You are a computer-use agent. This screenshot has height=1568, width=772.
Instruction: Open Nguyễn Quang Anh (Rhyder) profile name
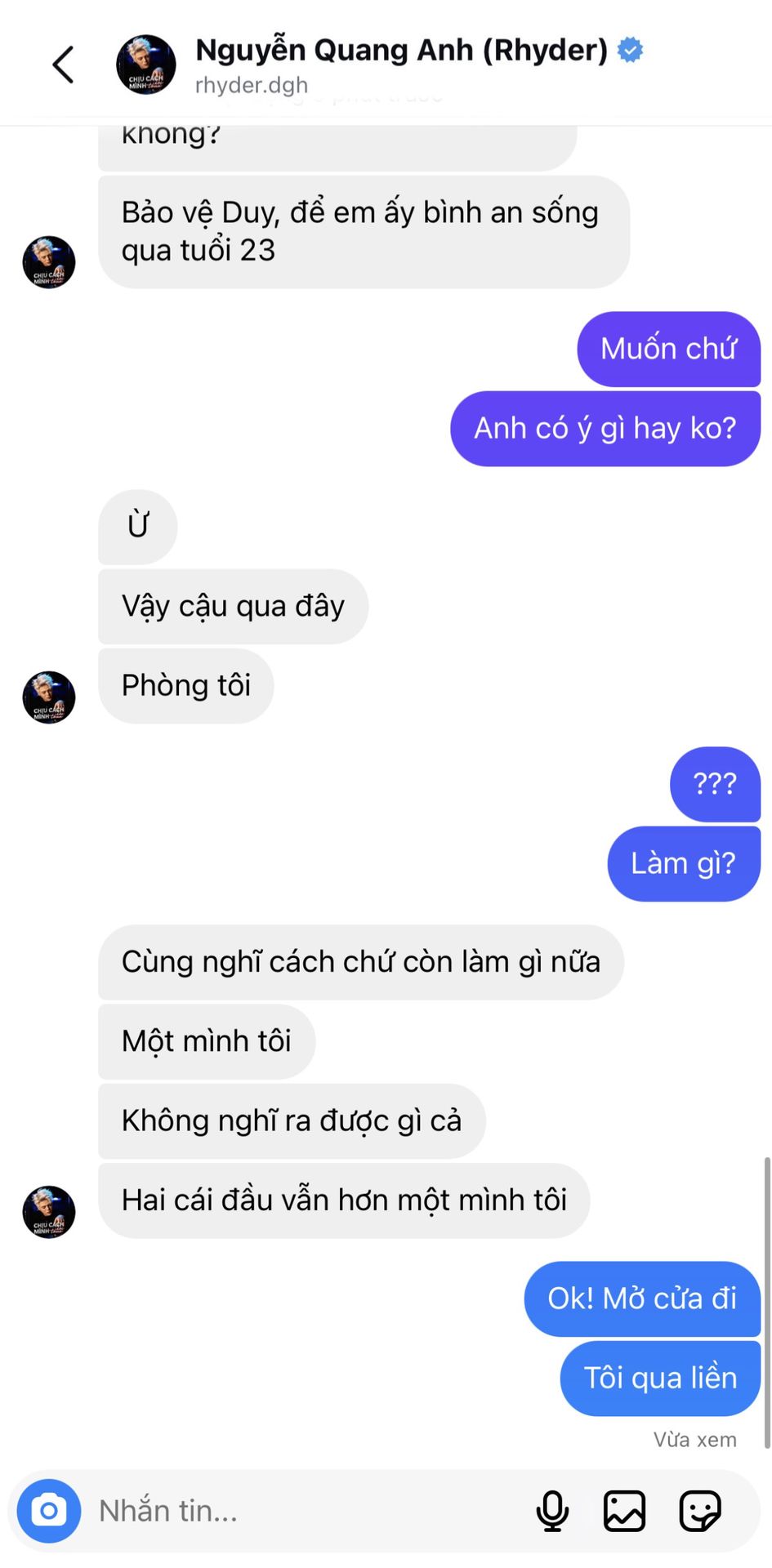click(402, 50)
